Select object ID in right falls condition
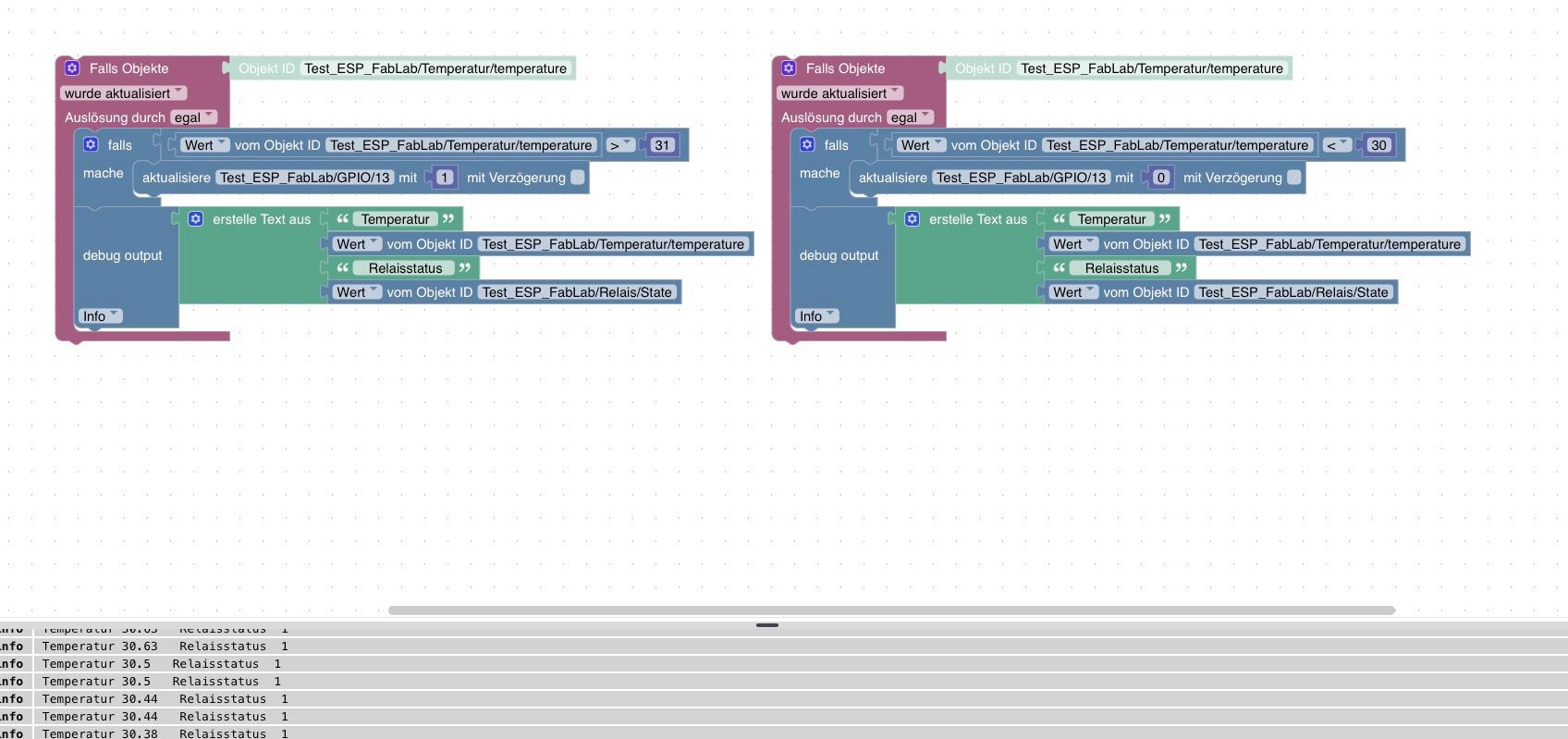 point(1177,144)
